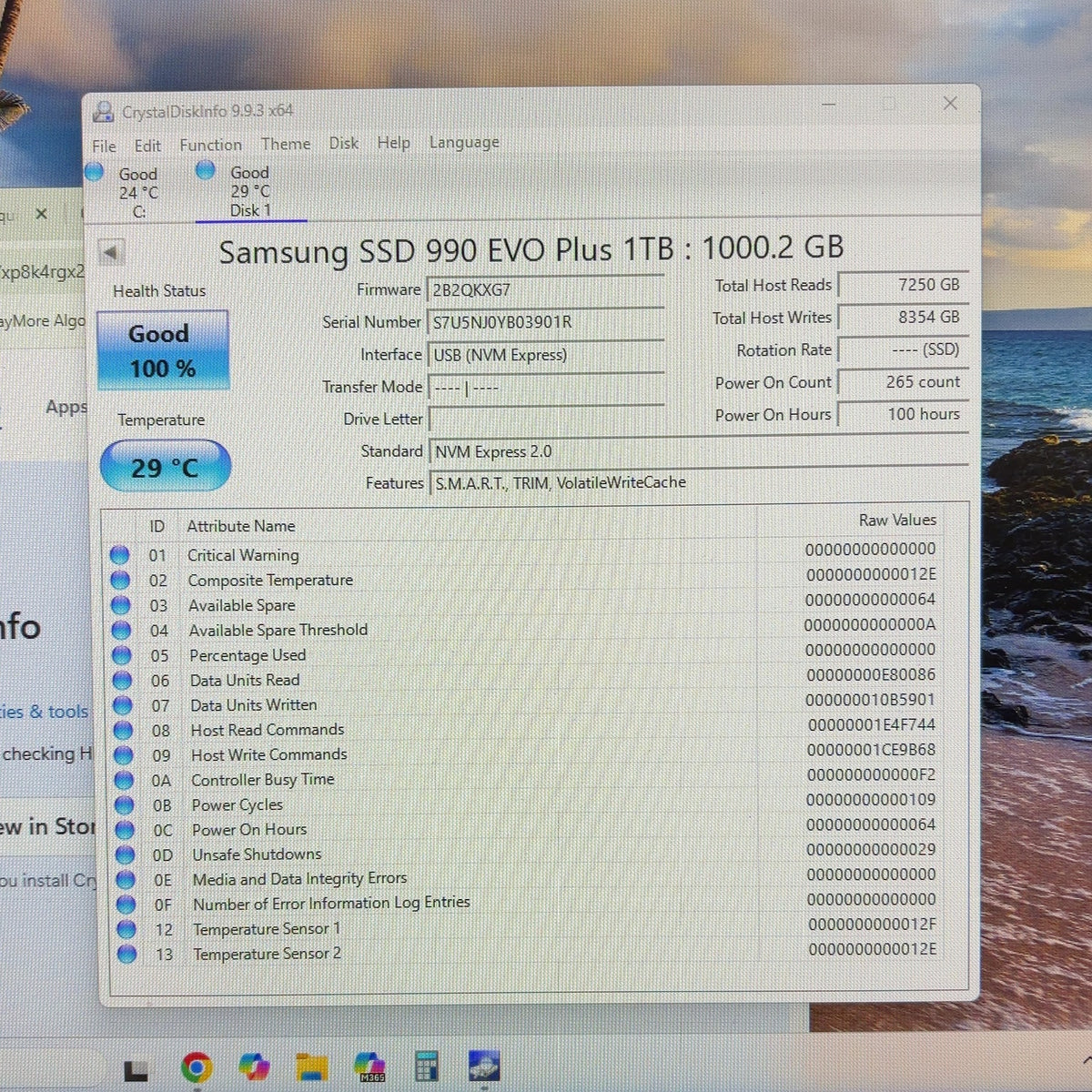
Task: Click the status orb beside Composite Temperature
Action: coord(120,580)
